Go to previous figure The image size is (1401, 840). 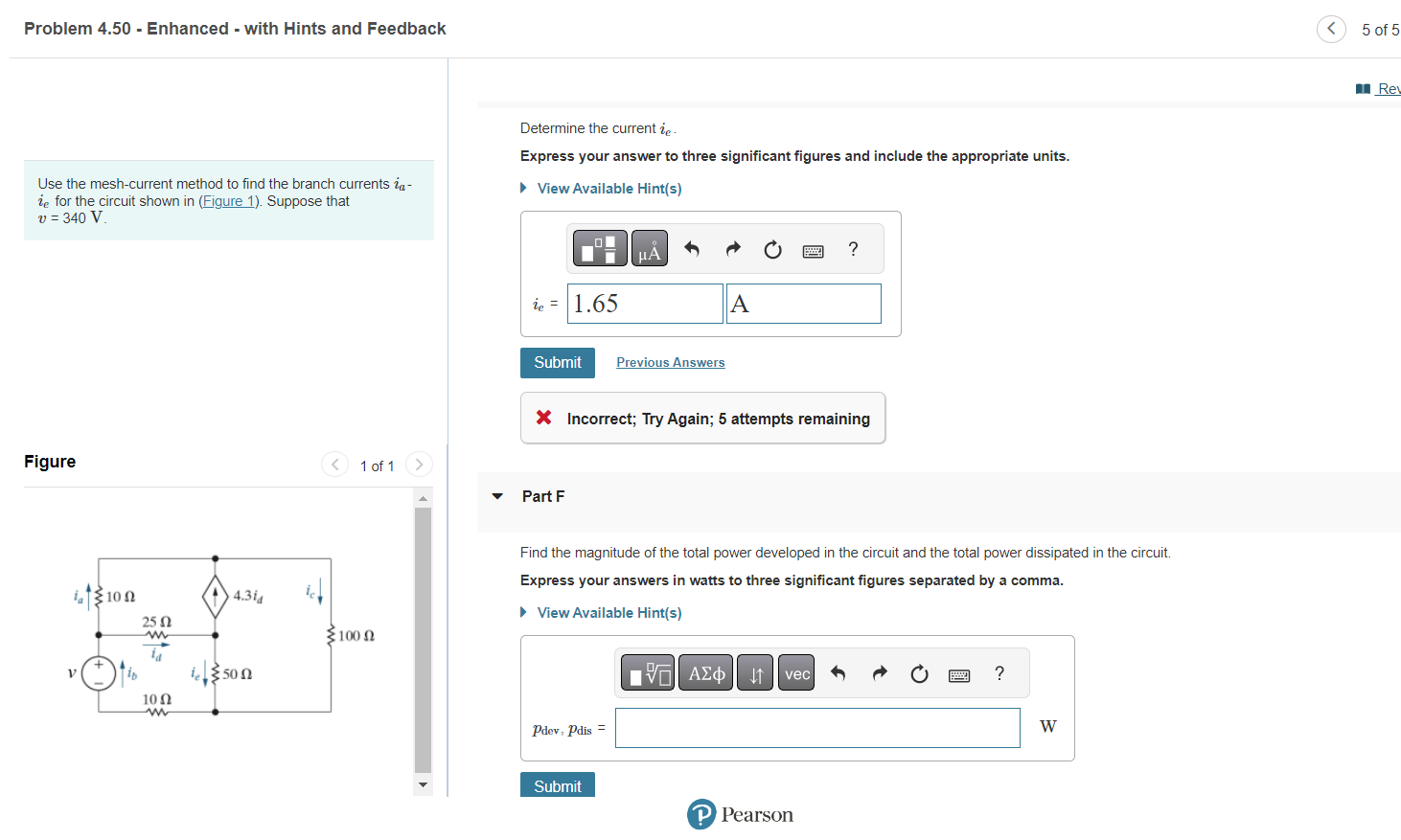[334, 465]
